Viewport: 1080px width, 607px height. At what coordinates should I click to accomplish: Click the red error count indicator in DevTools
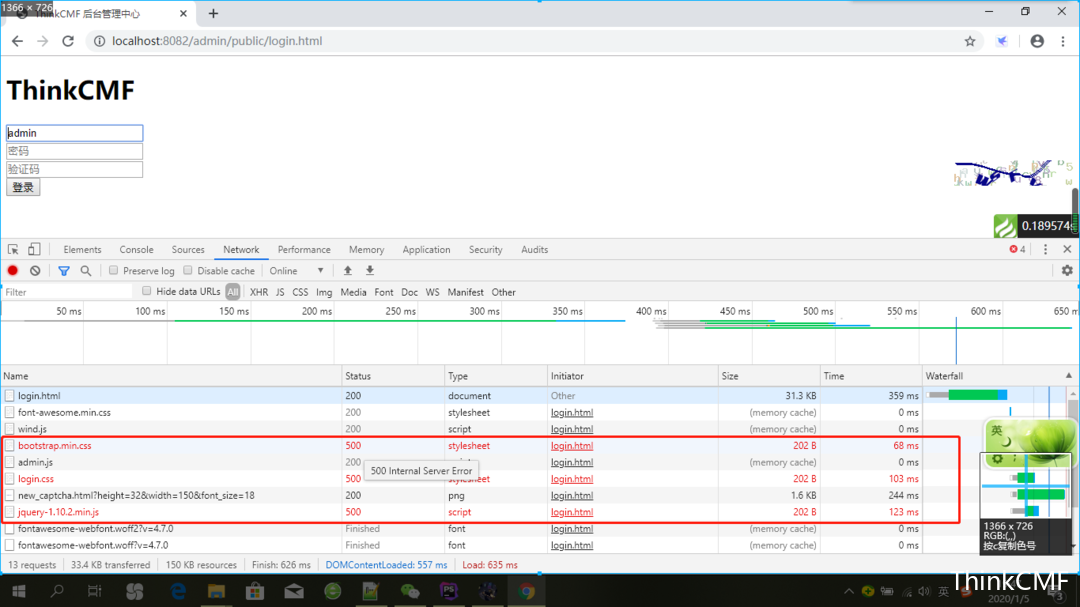point(1017,249)
